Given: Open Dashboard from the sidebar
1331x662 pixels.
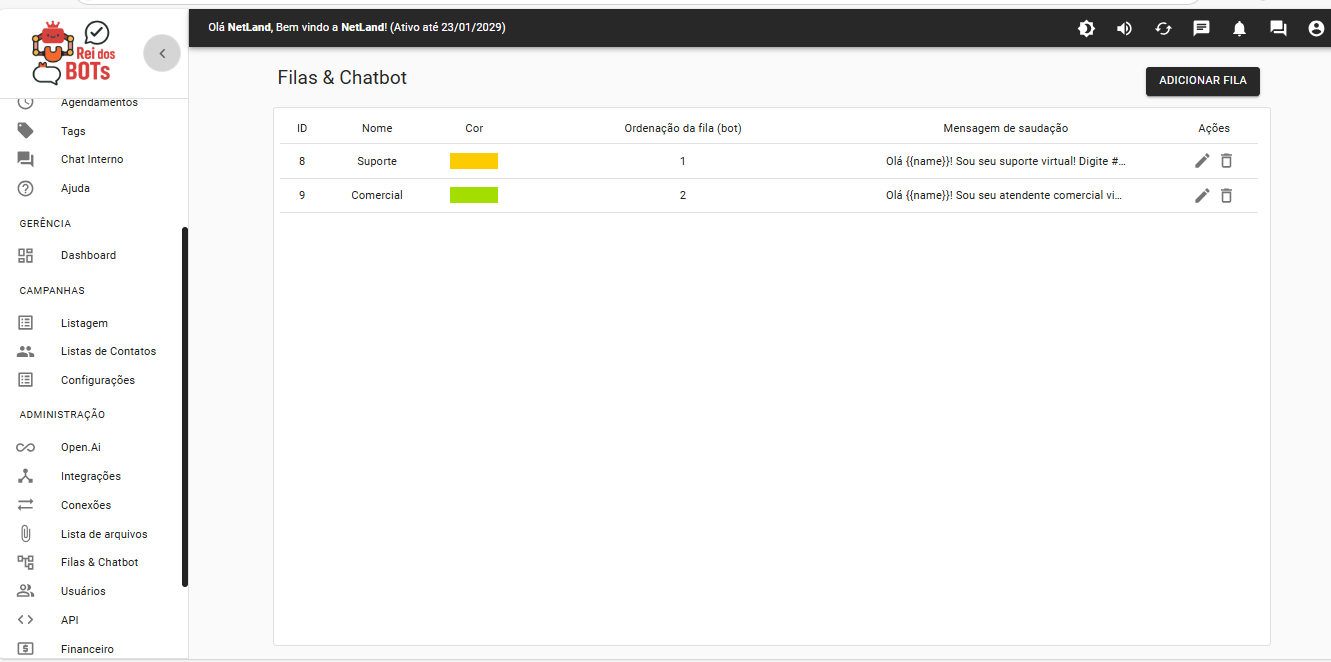Looking at the screenshot, I should point(88,255).
